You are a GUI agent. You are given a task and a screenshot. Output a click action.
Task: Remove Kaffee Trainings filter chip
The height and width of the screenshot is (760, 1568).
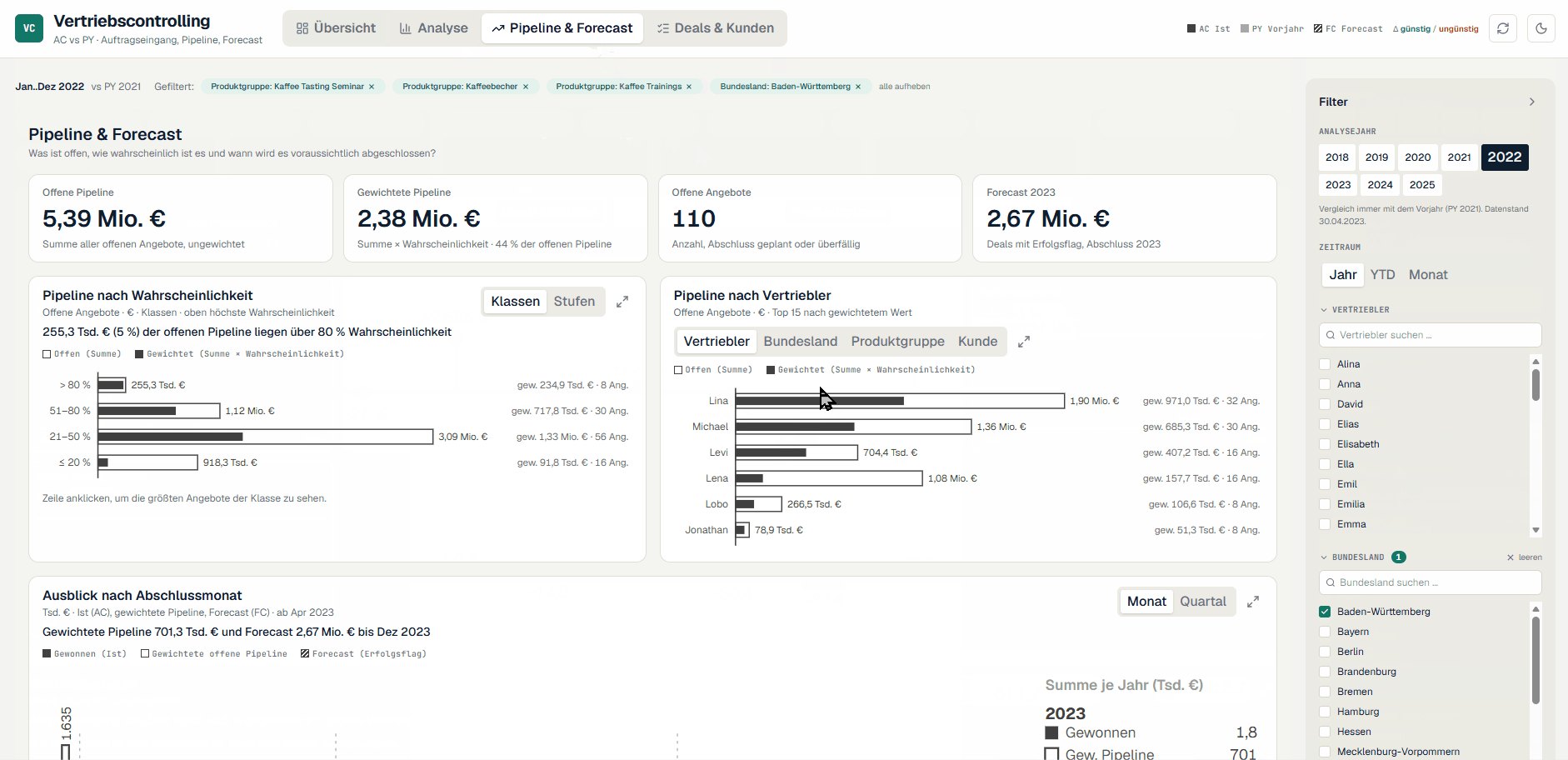pos(689,87)
